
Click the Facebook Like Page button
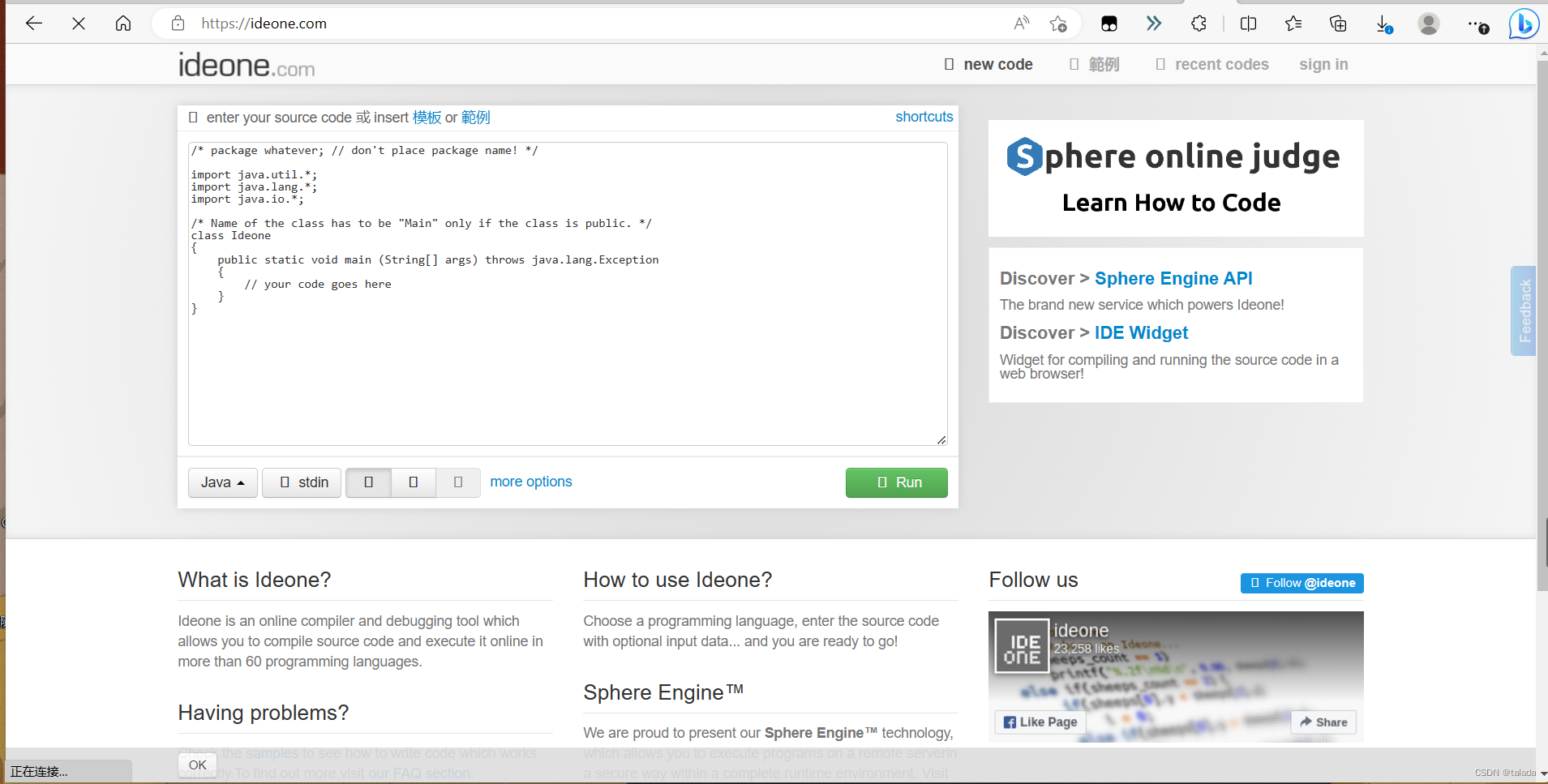click(x=1040, y=722)
